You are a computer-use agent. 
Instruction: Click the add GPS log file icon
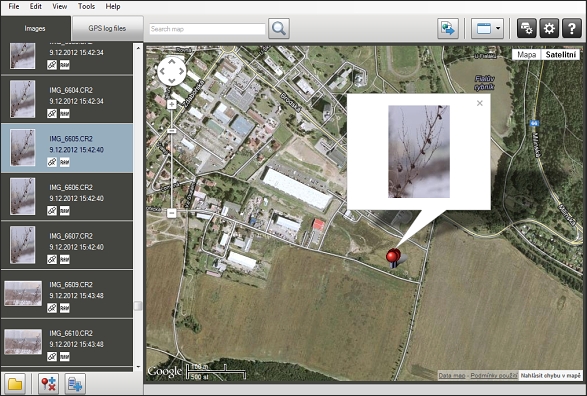click(75, 384)
